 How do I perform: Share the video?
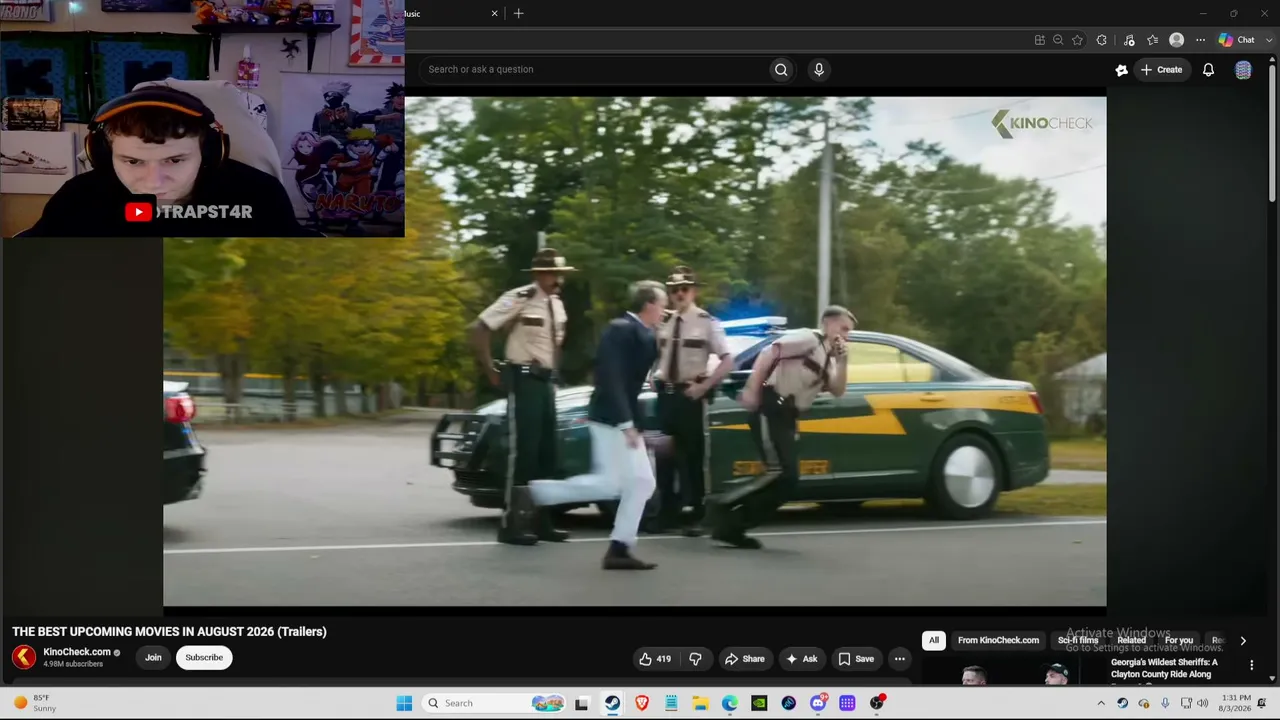tap(745, 659)
